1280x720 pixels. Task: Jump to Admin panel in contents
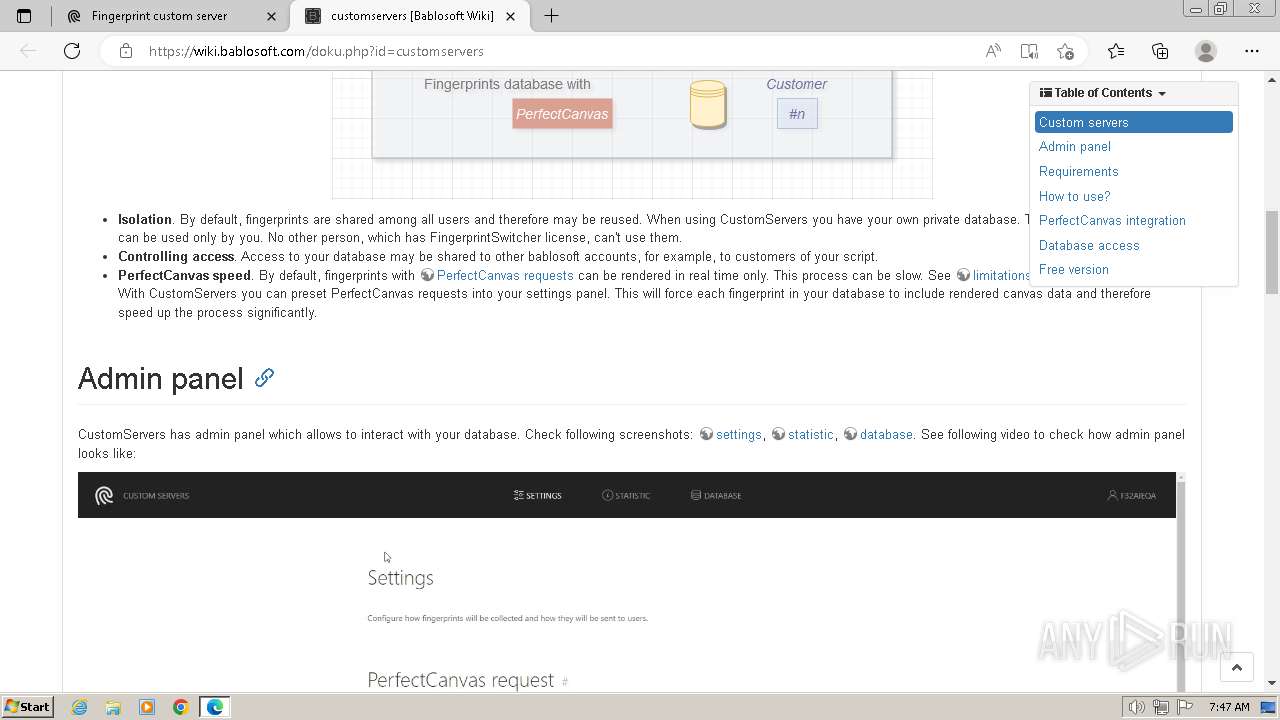click(1075, 147)
